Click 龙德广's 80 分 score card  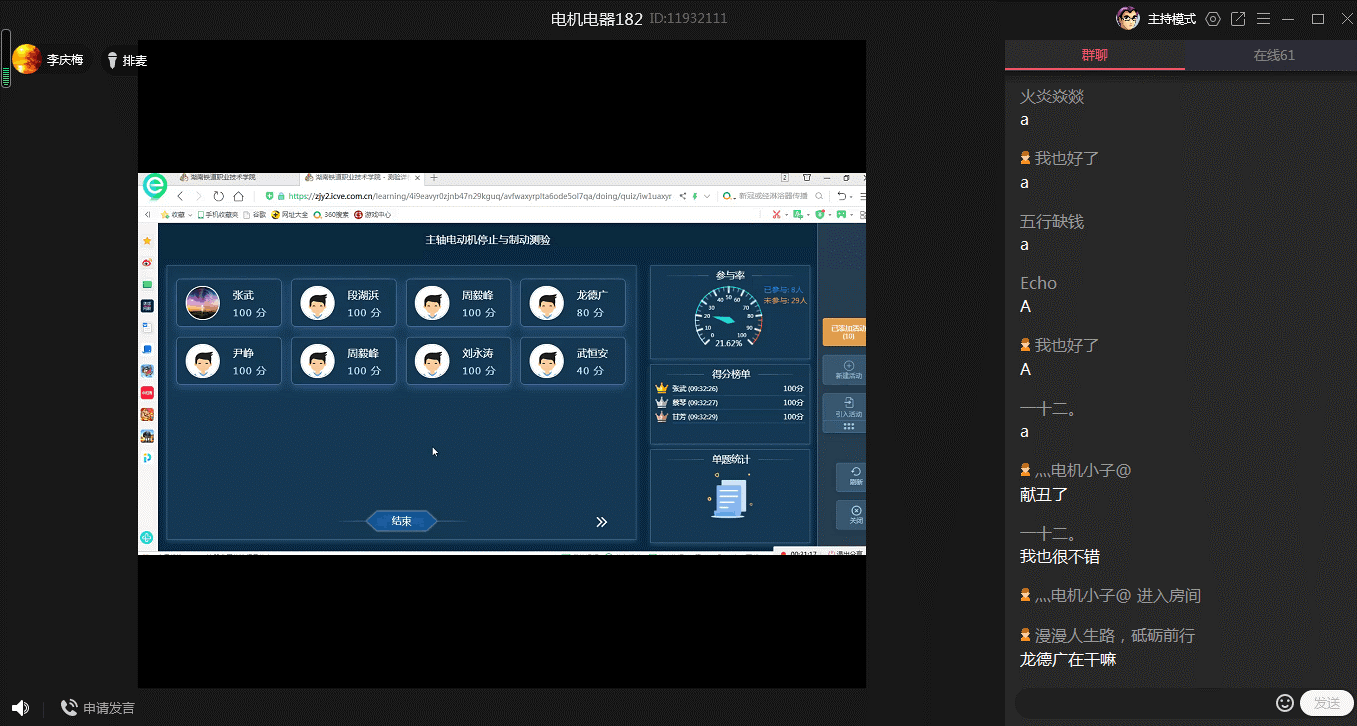[573, 303]
